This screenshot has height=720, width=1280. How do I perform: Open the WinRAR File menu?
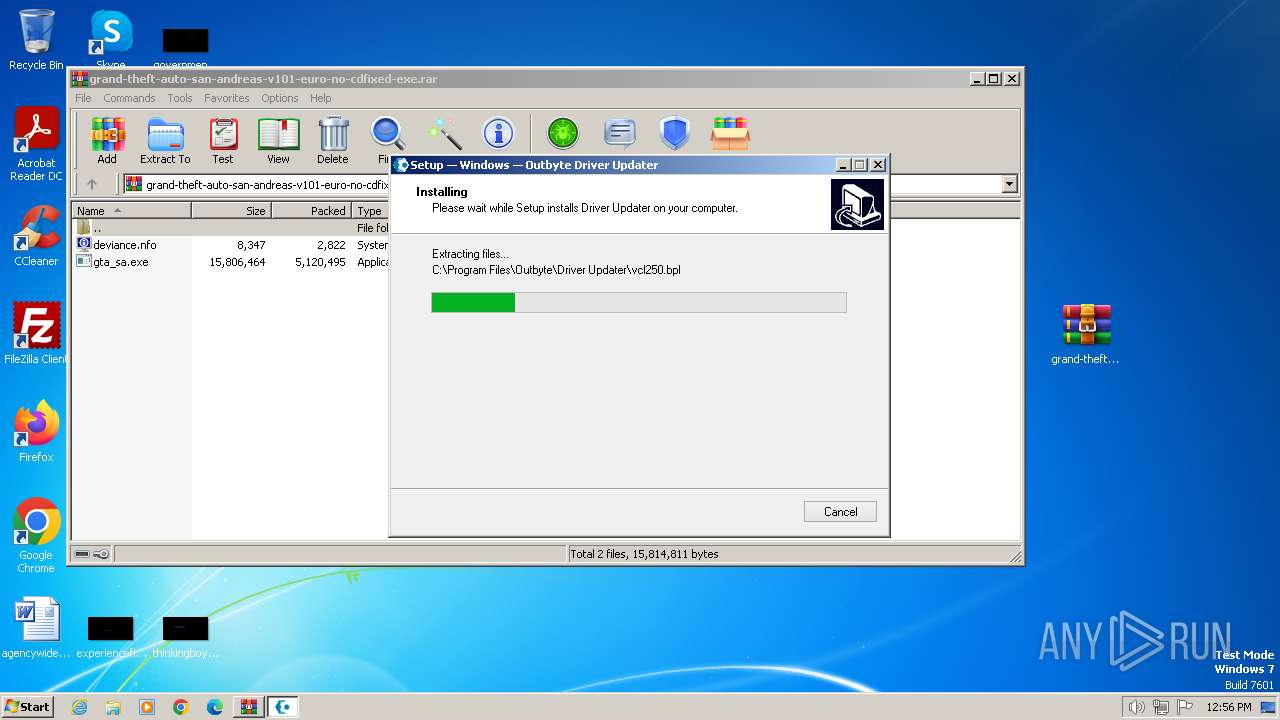[x=83, y=98]
